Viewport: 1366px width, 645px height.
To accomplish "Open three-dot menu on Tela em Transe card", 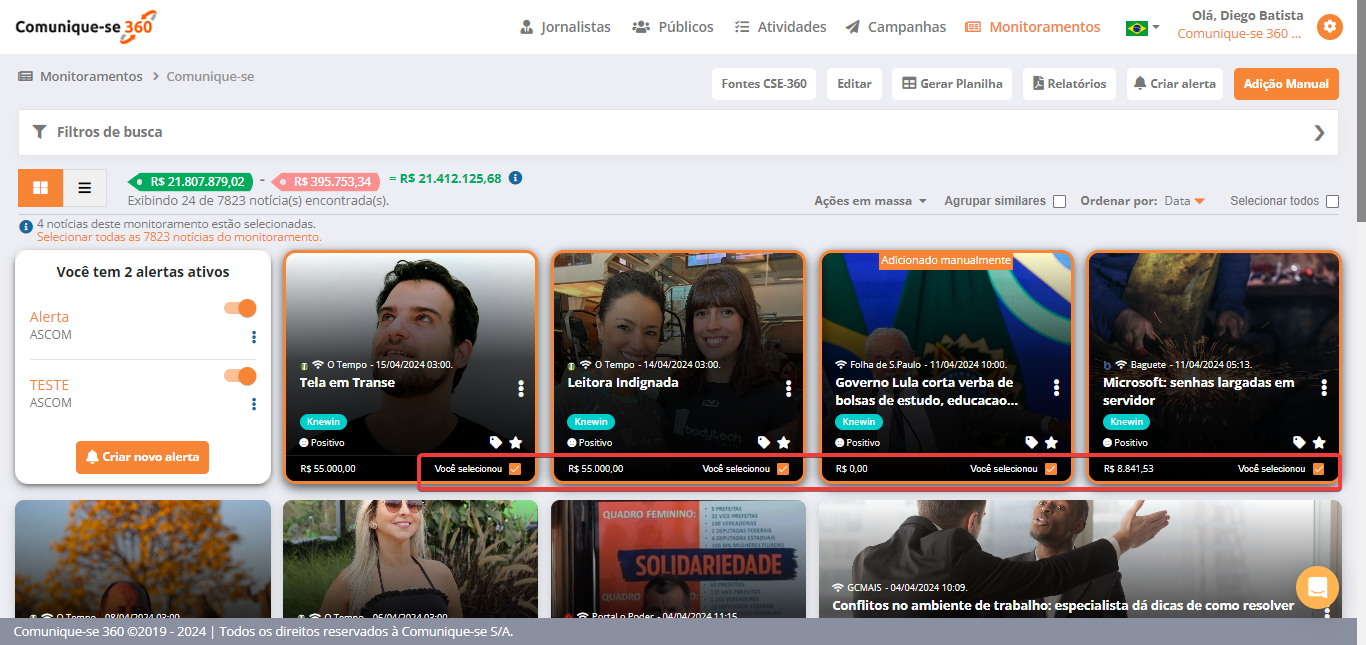I will pyautogui.click(x=521, y=388).
